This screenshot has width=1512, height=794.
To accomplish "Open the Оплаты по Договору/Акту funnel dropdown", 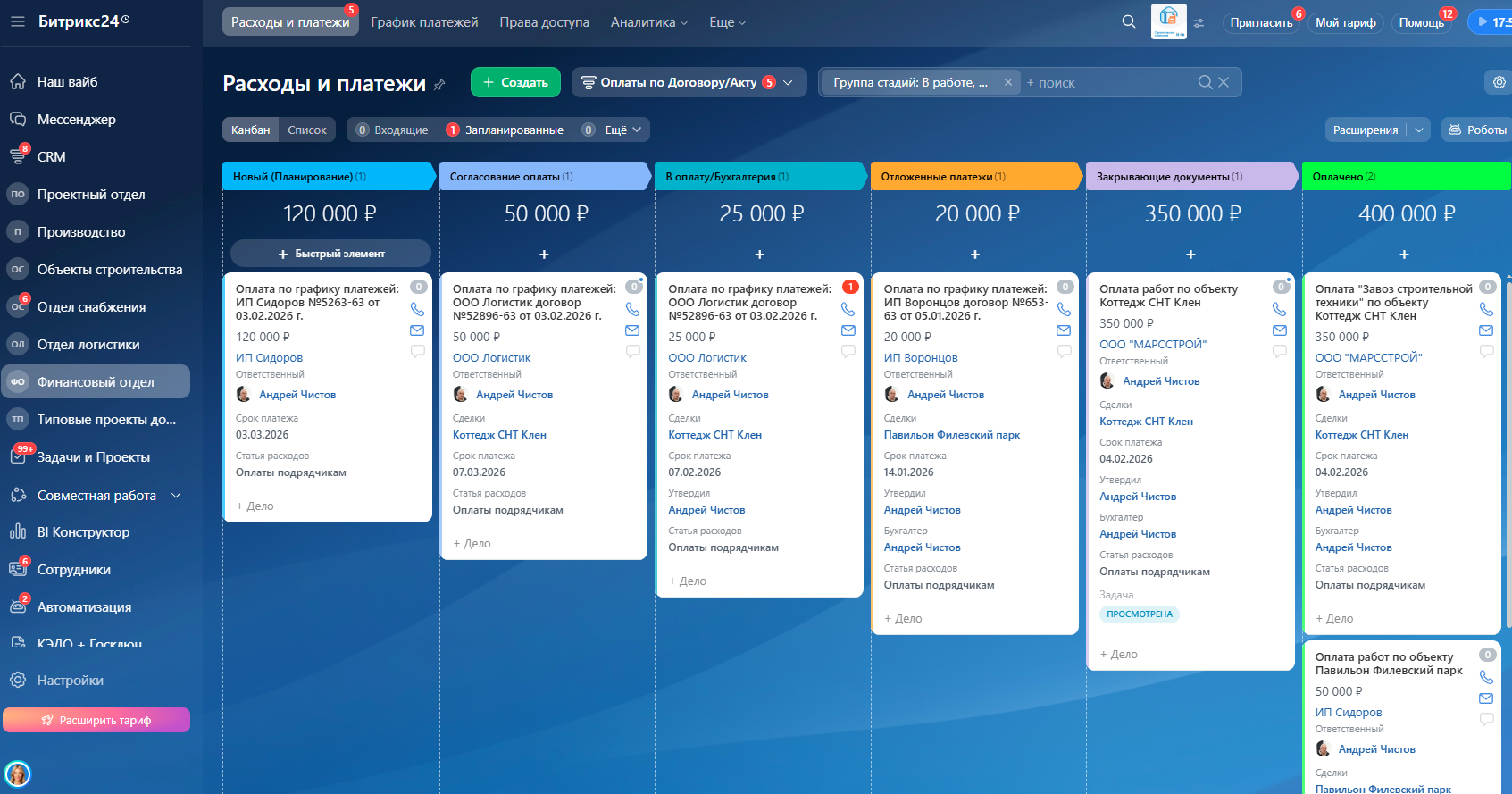I will 689,82.
